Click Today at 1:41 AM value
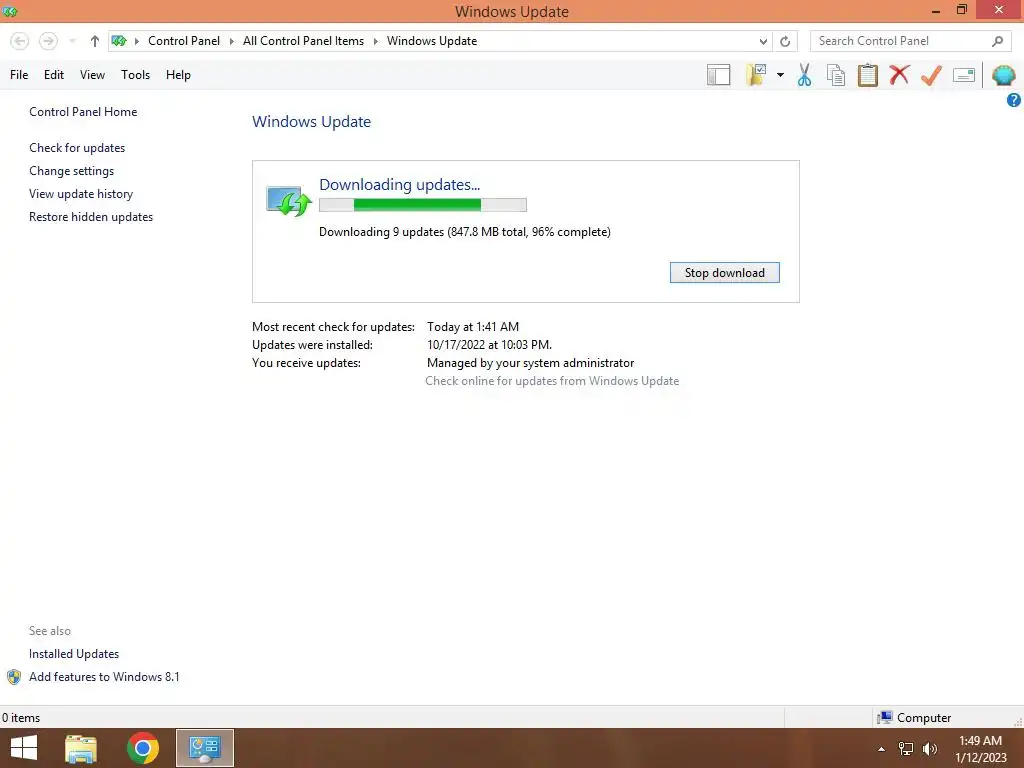The image size is (1024, 768). pos(473,327)
